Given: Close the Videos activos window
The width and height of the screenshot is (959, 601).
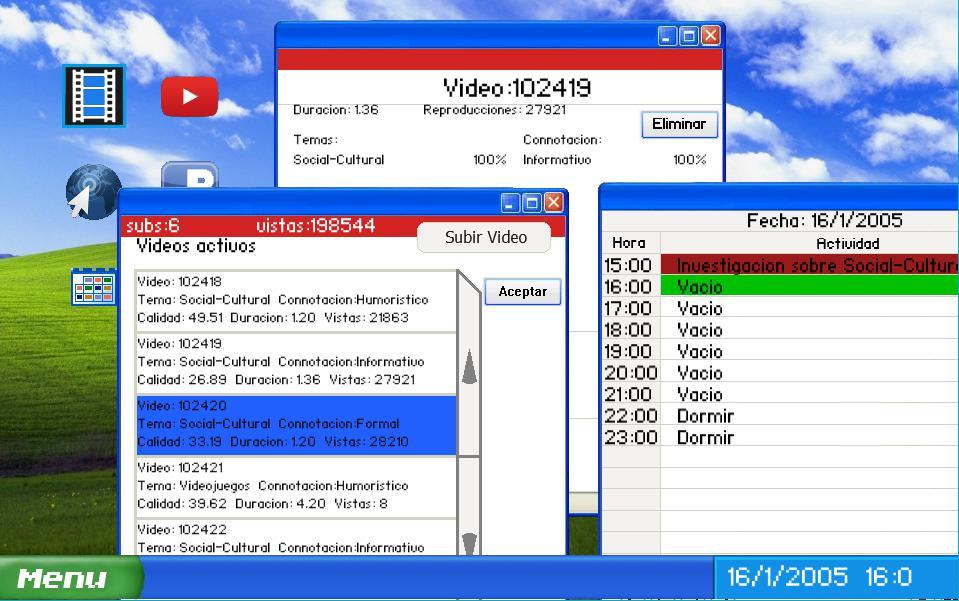Looking at the screenshot, I should [553, 203].
